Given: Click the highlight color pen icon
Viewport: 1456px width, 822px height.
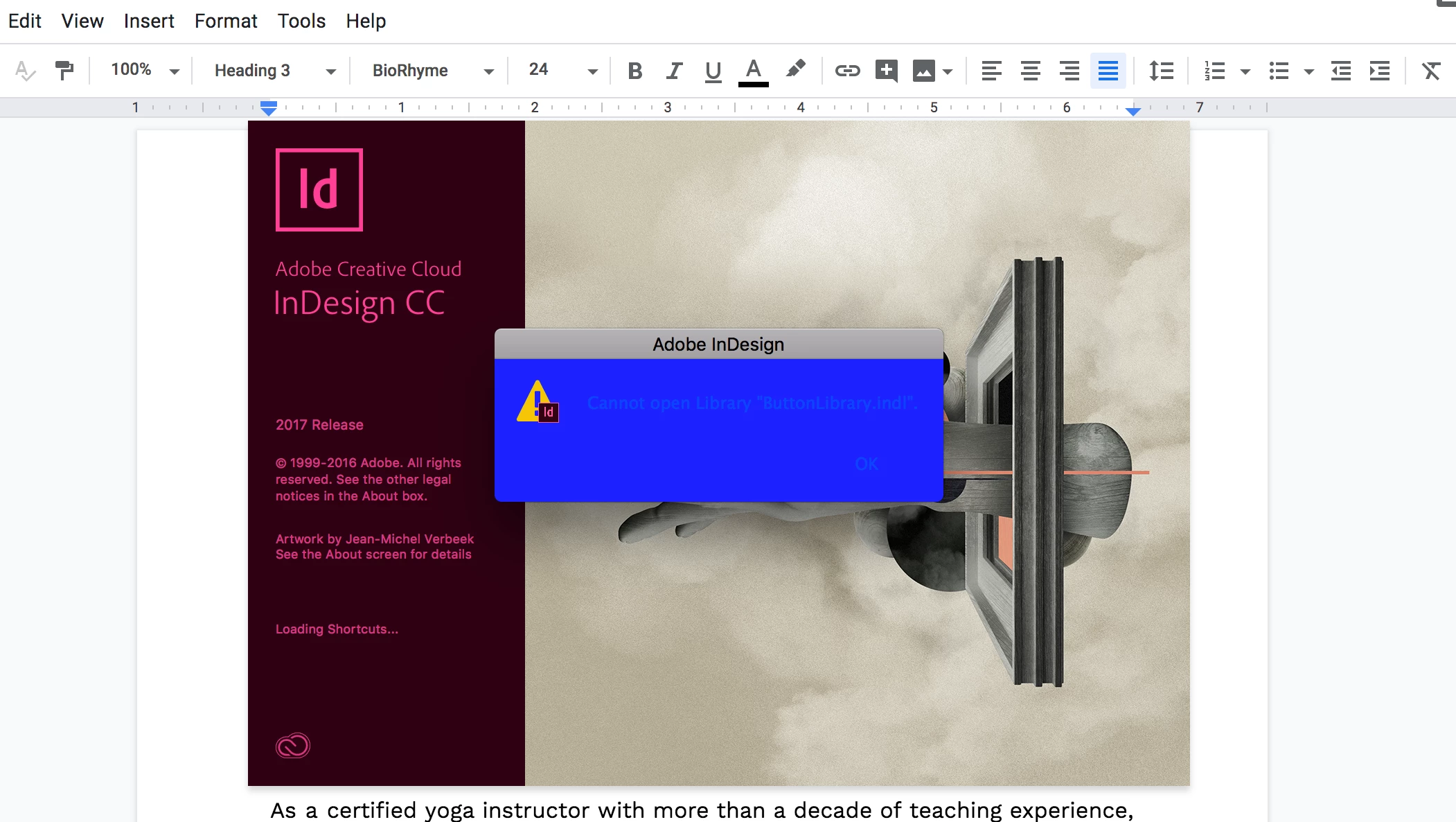Looking at the screenshot, I should point(795,69).
